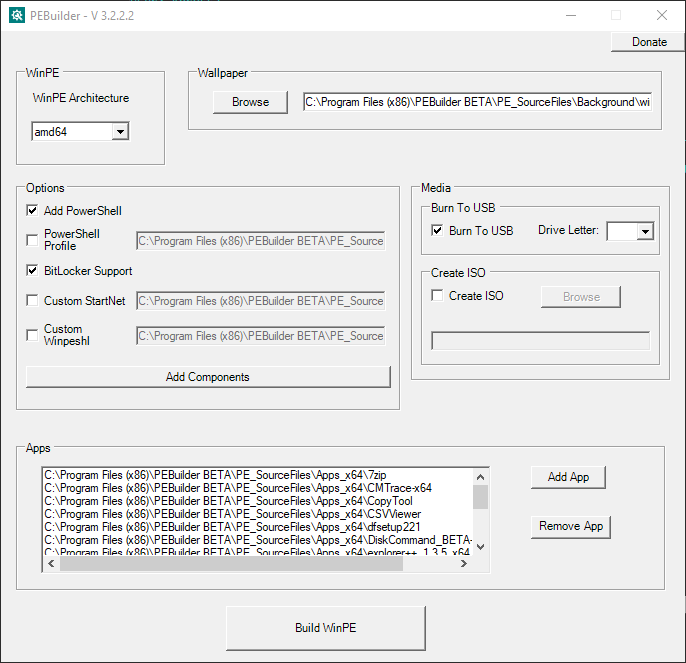Select the dfsetup221 app entry
This screenshot has height=663, width=686.
pos(257,527)
